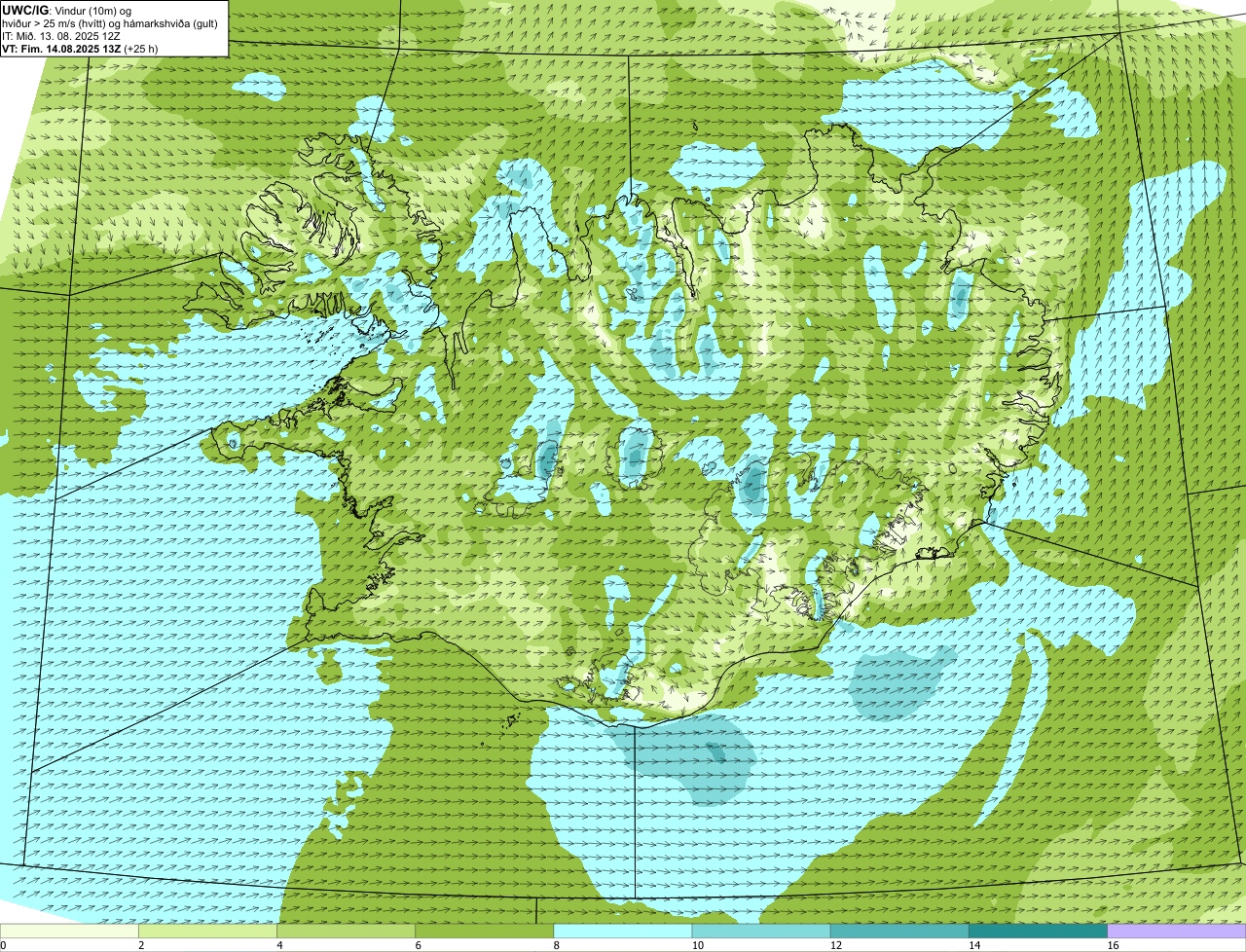Click the legend tick label '16'

(1113, 945)
